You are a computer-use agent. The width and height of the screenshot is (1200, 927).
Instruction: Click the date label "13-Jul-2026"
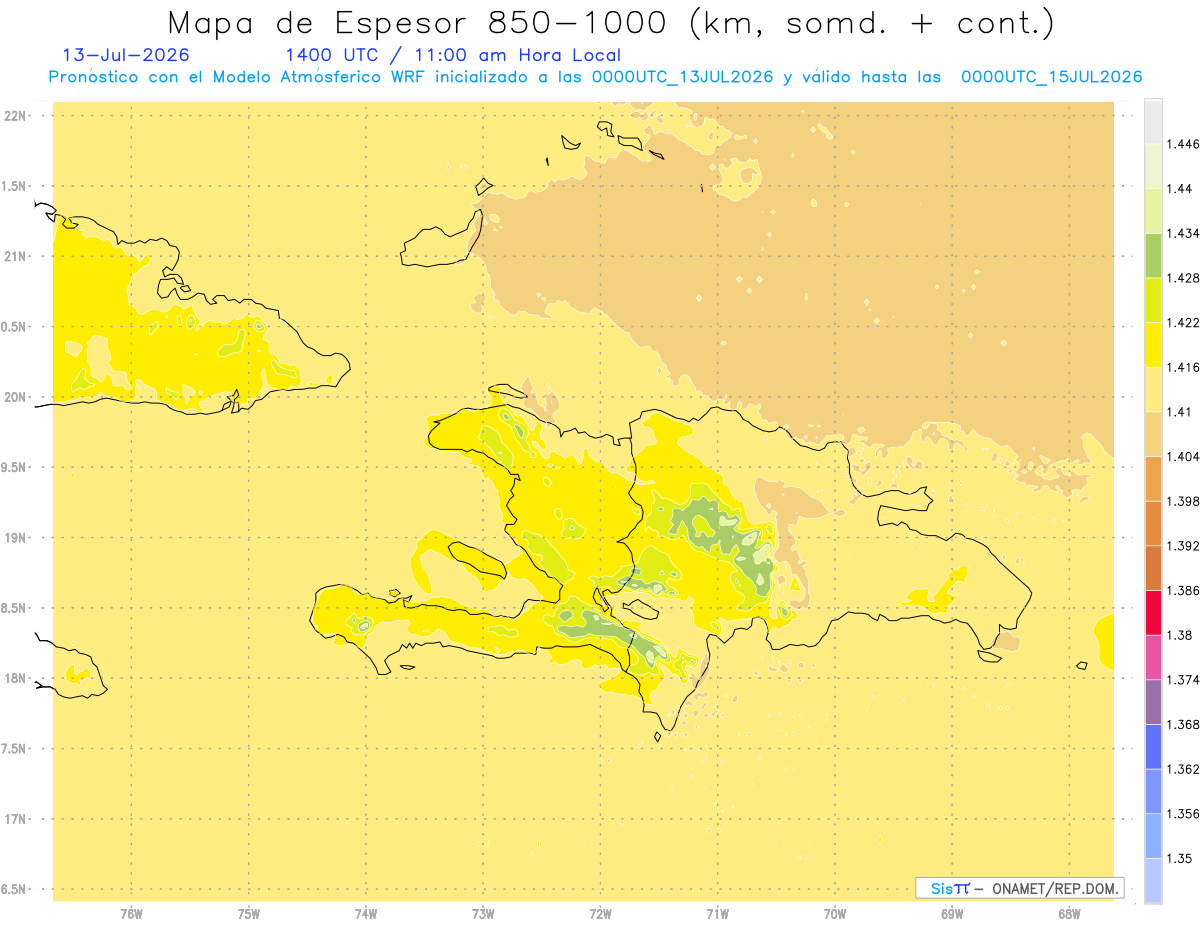pos(126,55)
